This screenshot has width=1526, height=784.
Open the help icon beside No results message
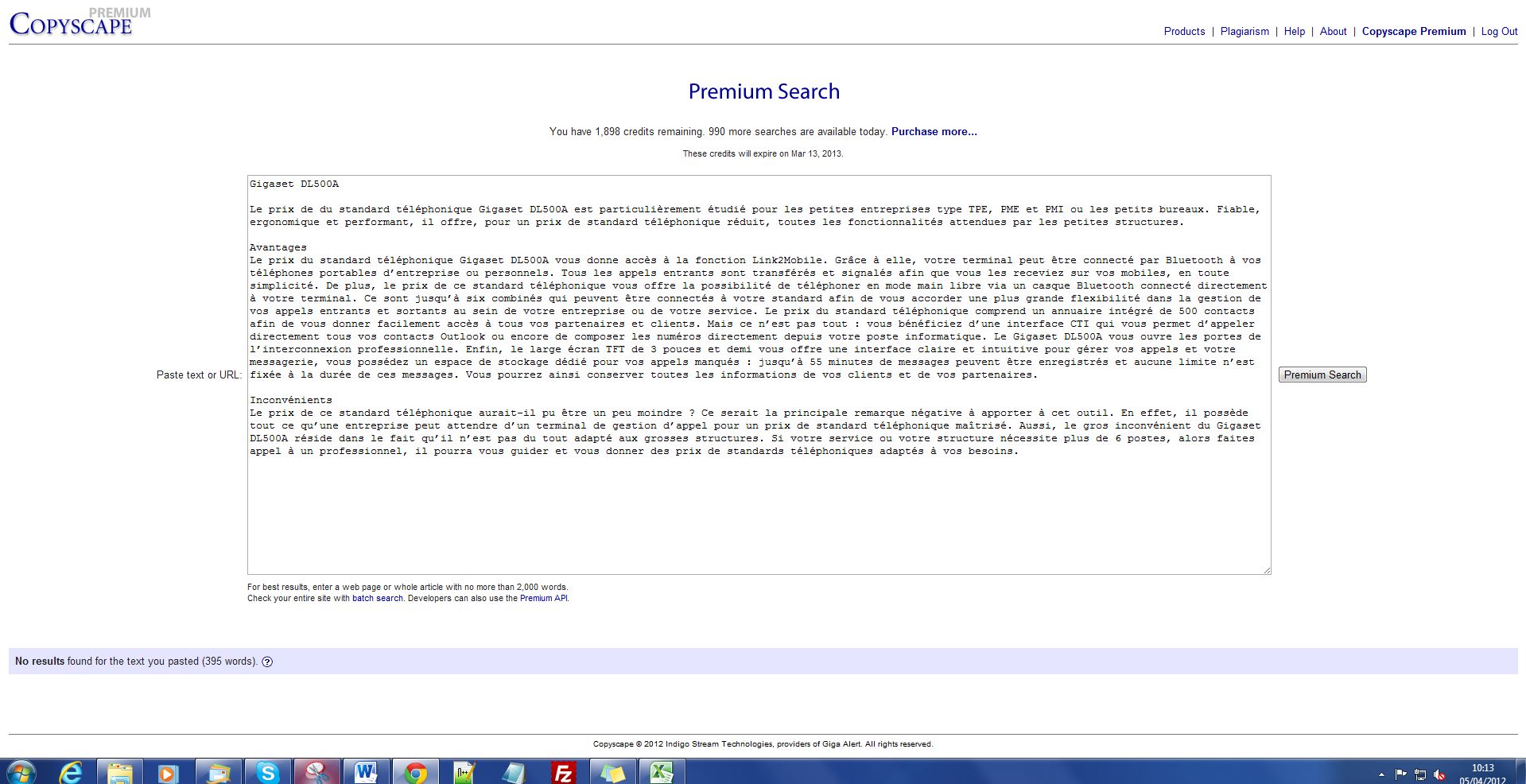(267, 662)
